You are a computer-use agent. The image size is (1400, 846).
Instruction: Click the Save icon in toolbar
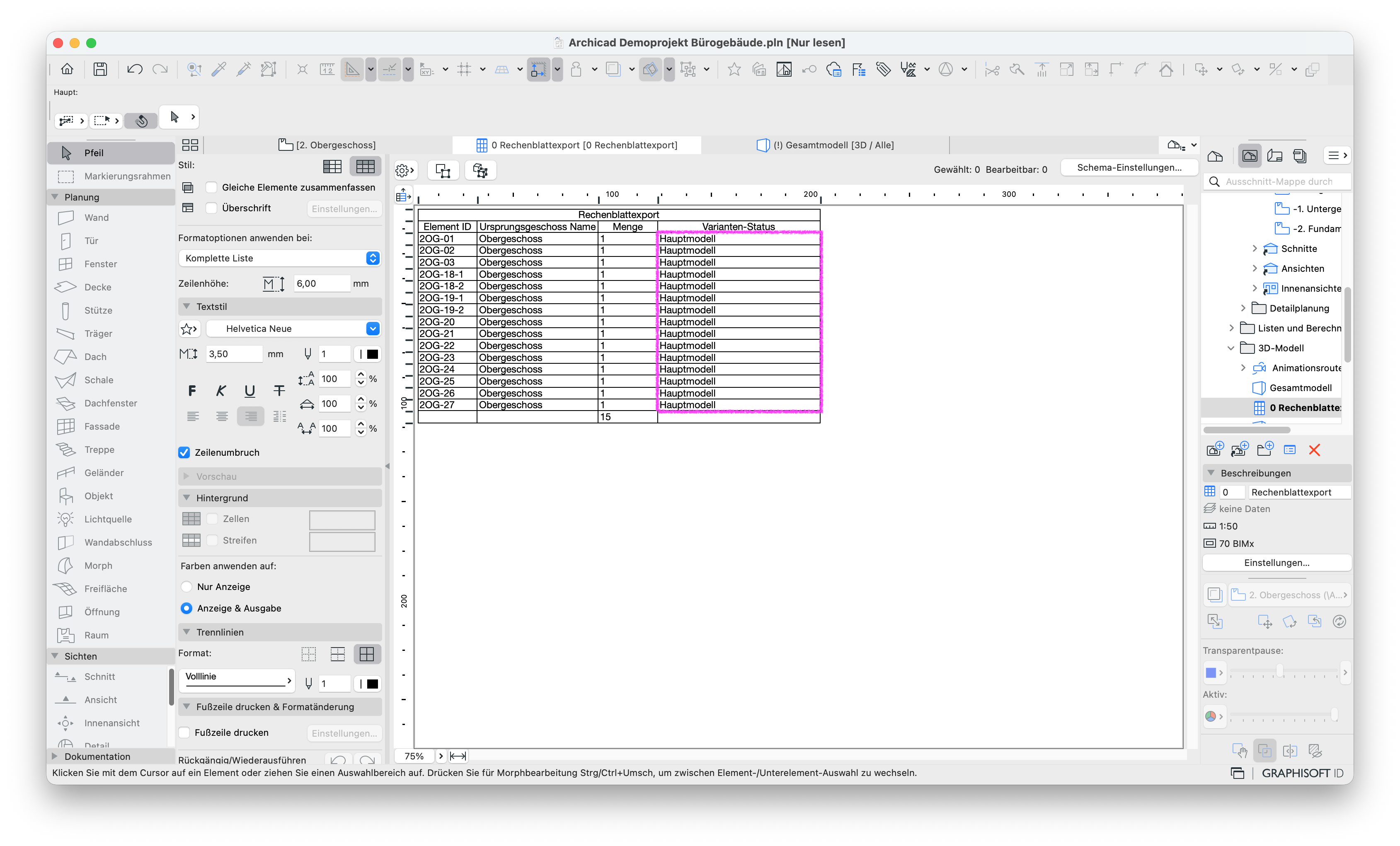(100, 69)
